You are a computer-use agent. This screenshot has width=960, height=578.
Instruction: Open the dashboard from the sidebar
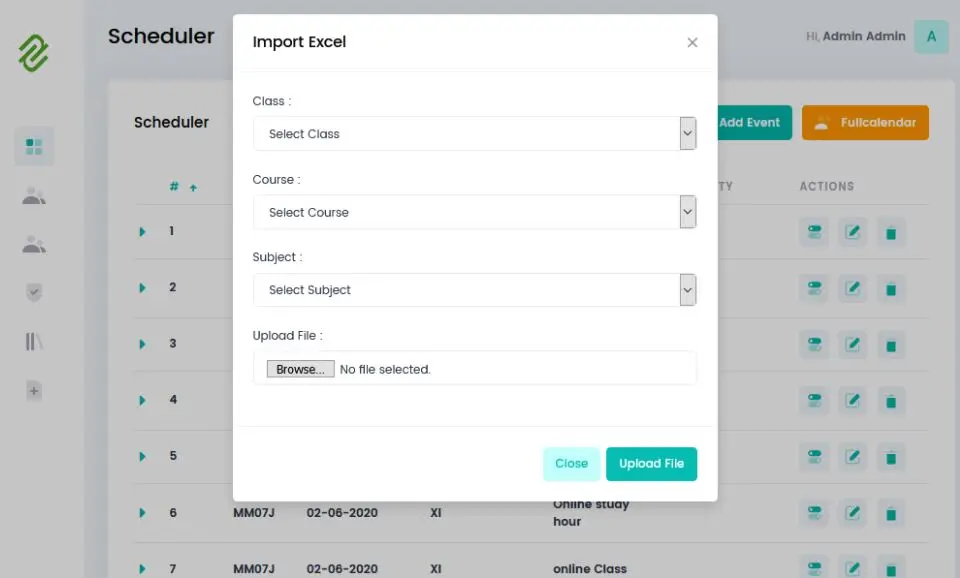pyautogui.click(x=34, y=146)
